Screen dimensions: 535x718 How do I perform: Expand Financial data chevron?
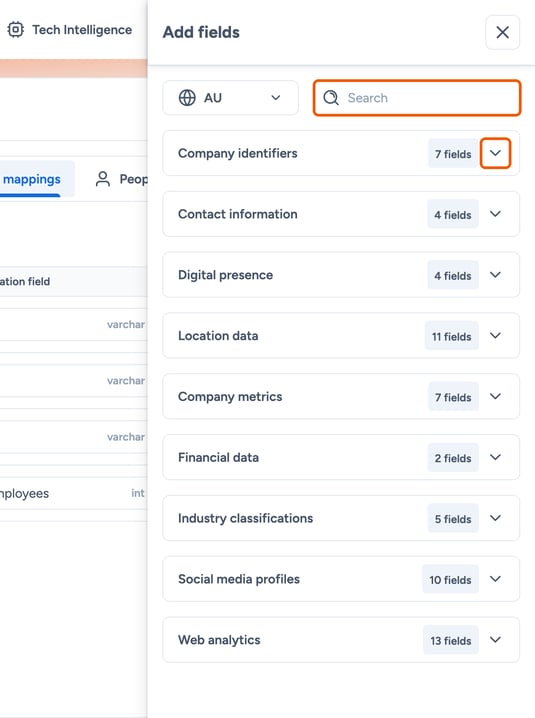point(495,457)
